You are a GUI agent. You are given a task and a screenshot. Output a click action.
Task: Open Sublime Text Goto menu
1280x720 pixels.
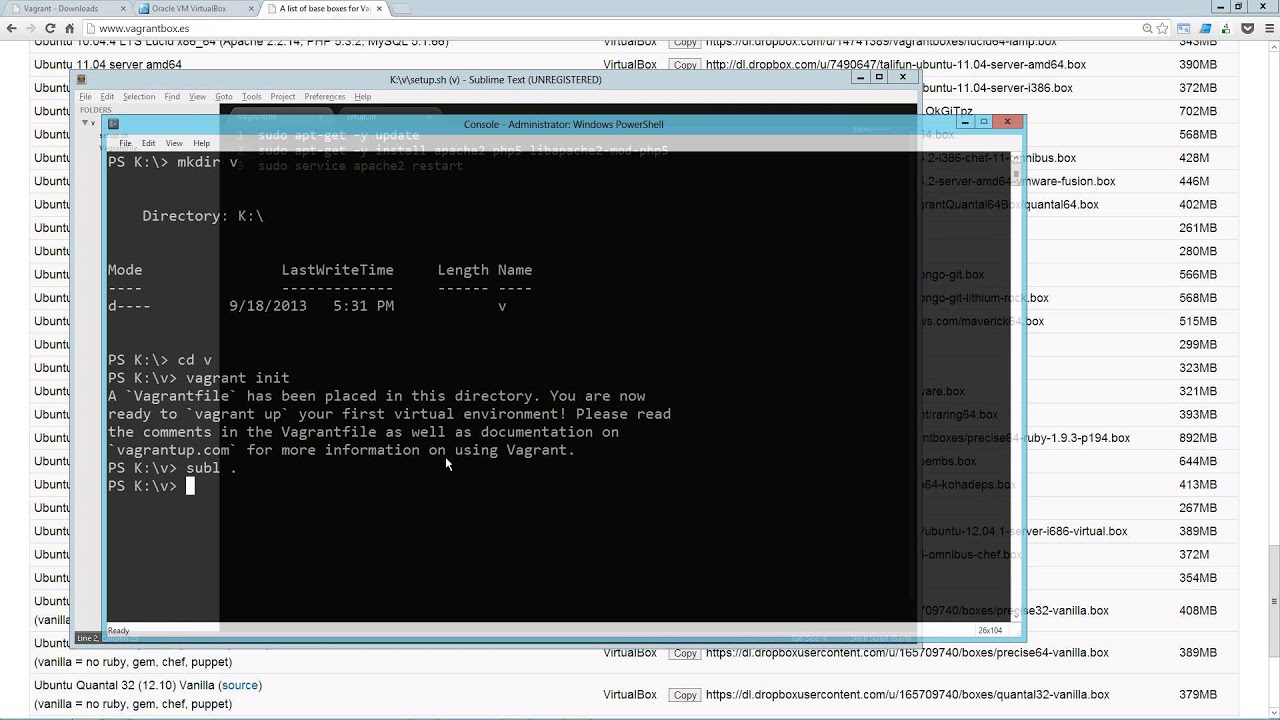point(223,97)
